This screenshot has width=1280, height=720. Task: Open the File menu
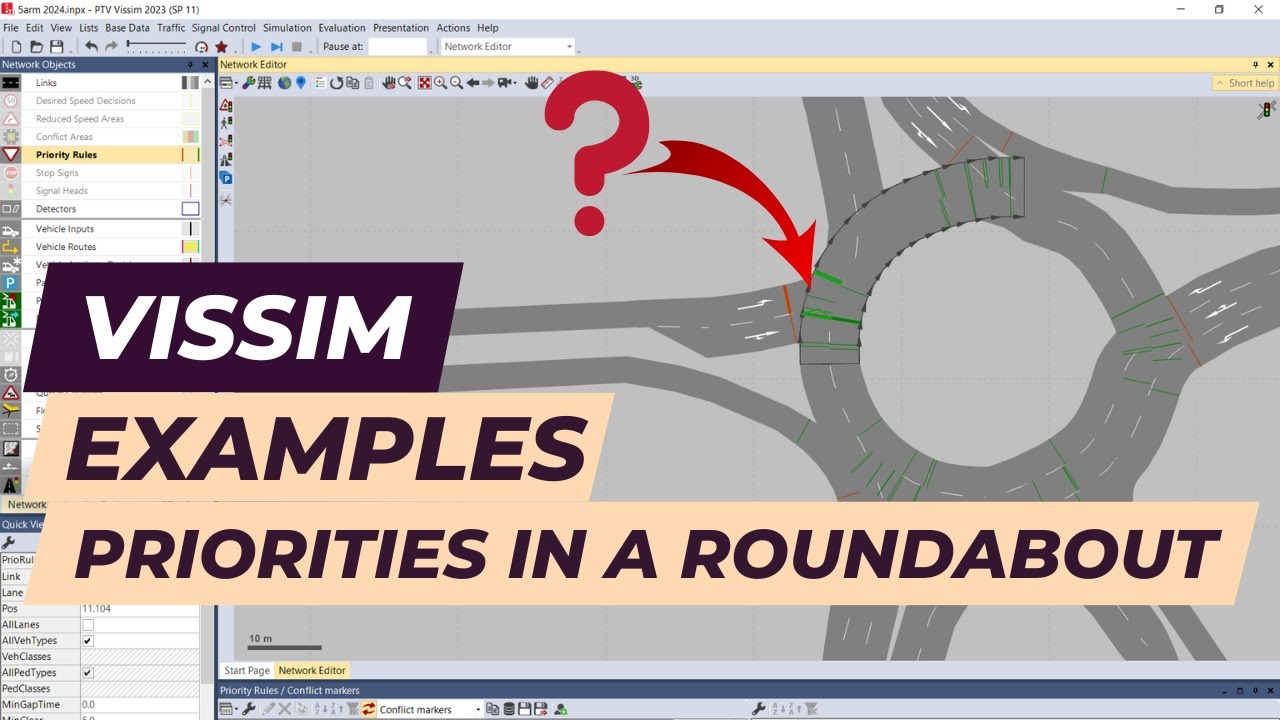11,28
